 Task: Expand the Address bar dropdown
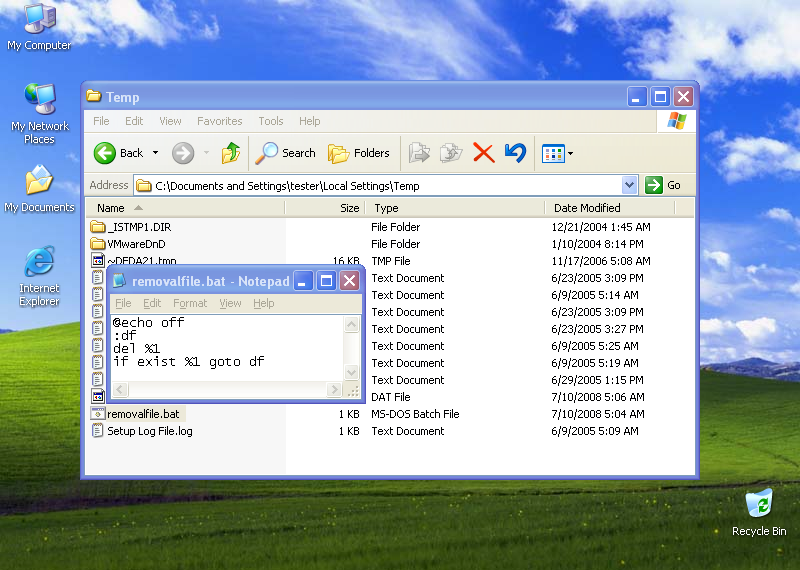click(x=630, y=185)
